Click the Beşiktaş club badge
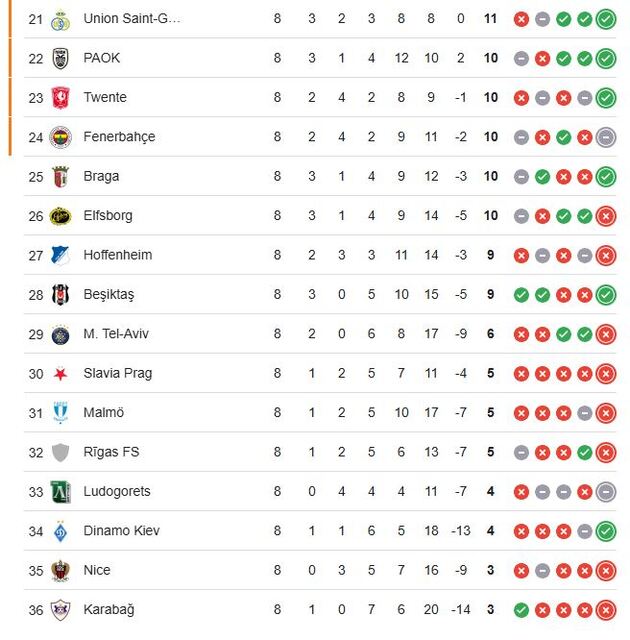630x640 pixels. pos(61,295)
